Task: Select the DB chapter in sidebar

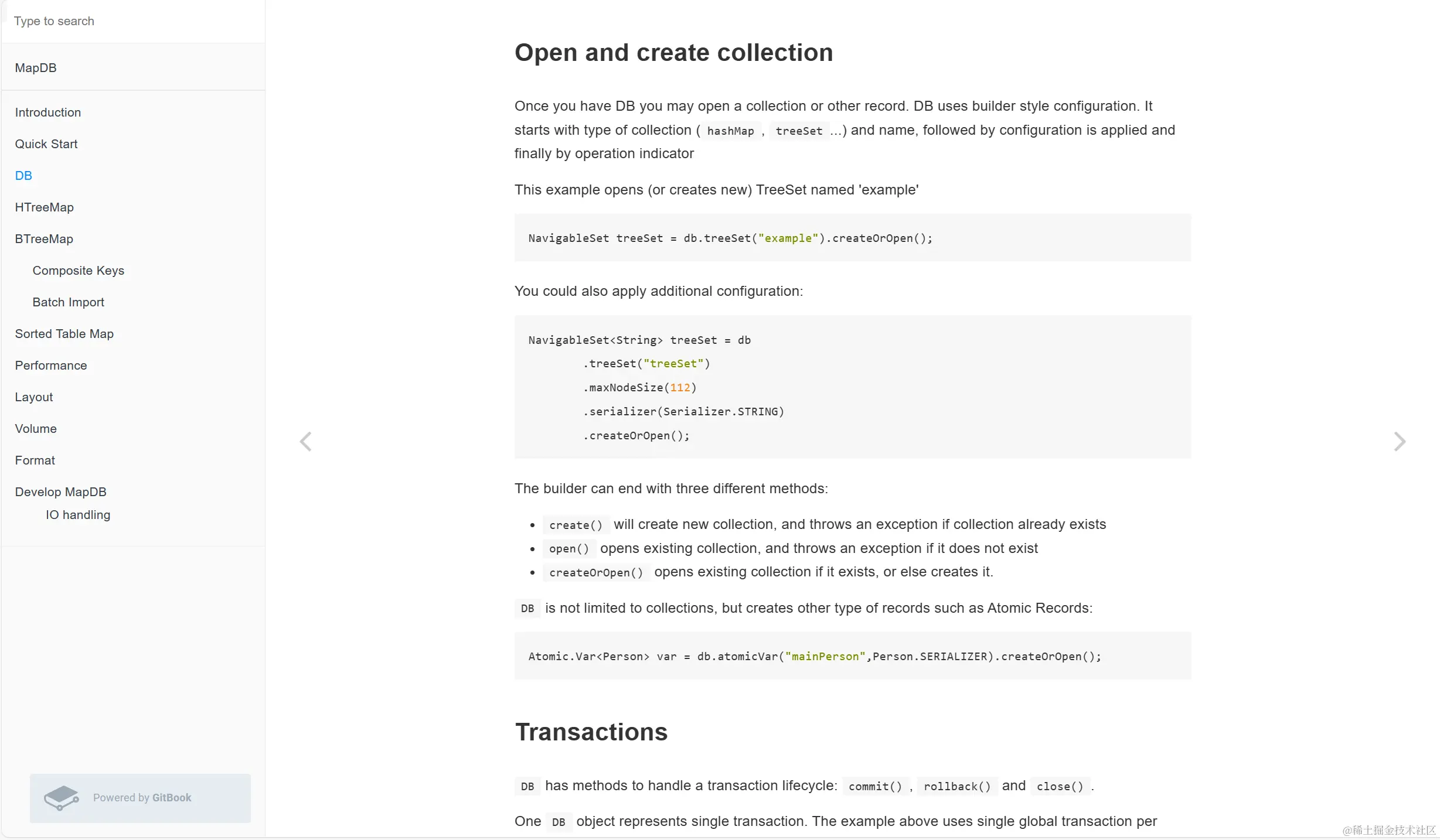Action: (x=23, y=176)
